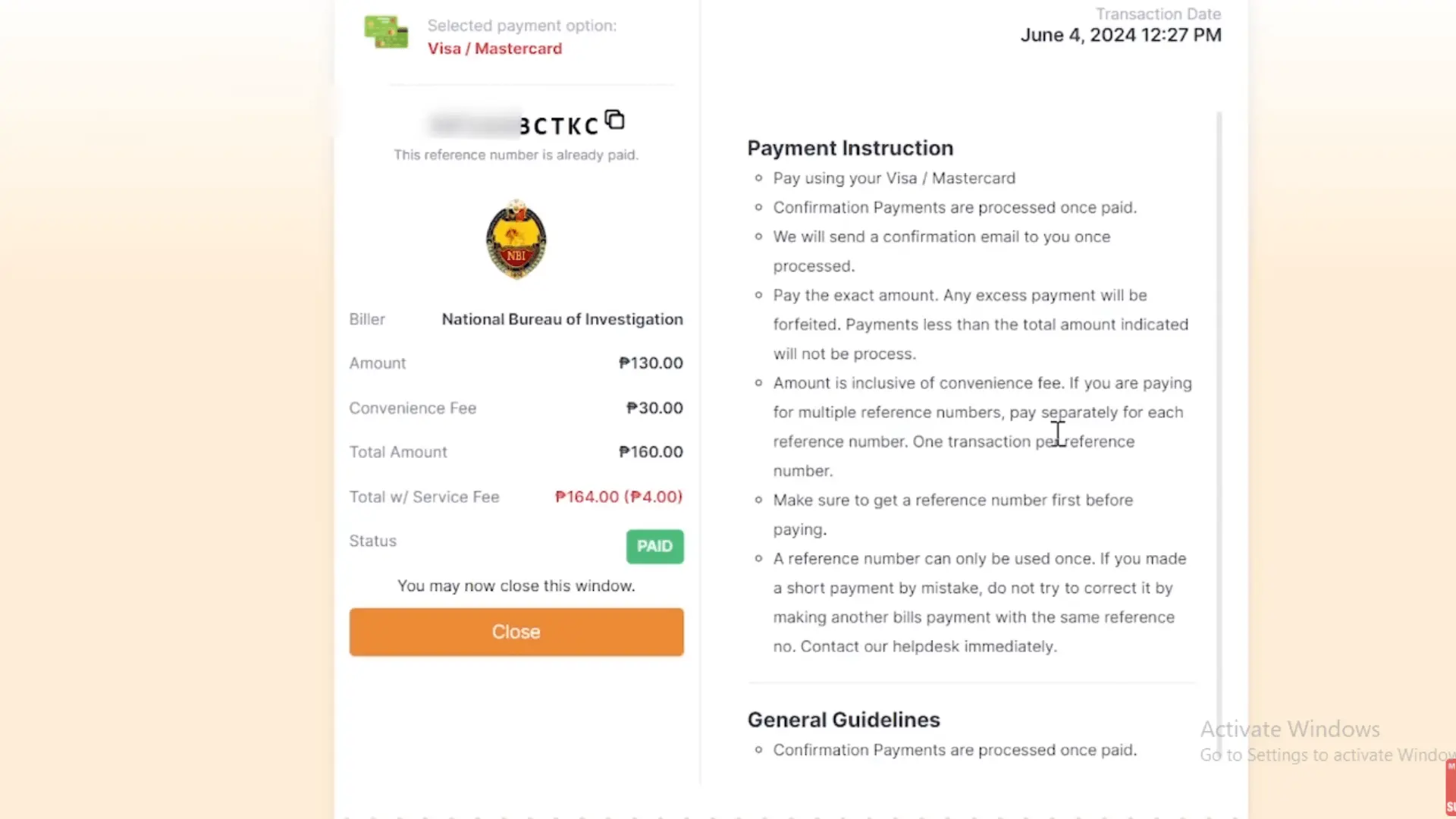This screenshot has height=819, width=1456.
Task: Click the ₱160.00 Total Amount value
Action: click(x=651, y=452)
